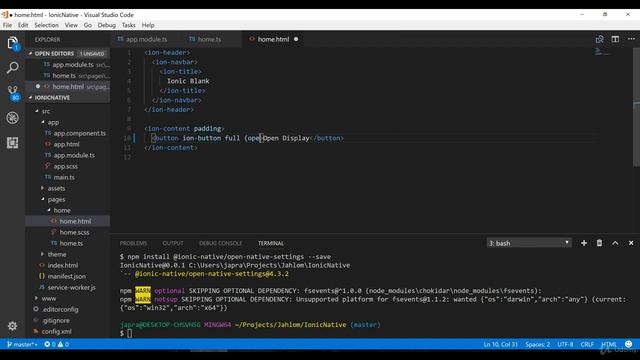Image resolution: width=640 pixels, height=360 pixels.
Task: Open the Selection menu
Action: point(47,25)
